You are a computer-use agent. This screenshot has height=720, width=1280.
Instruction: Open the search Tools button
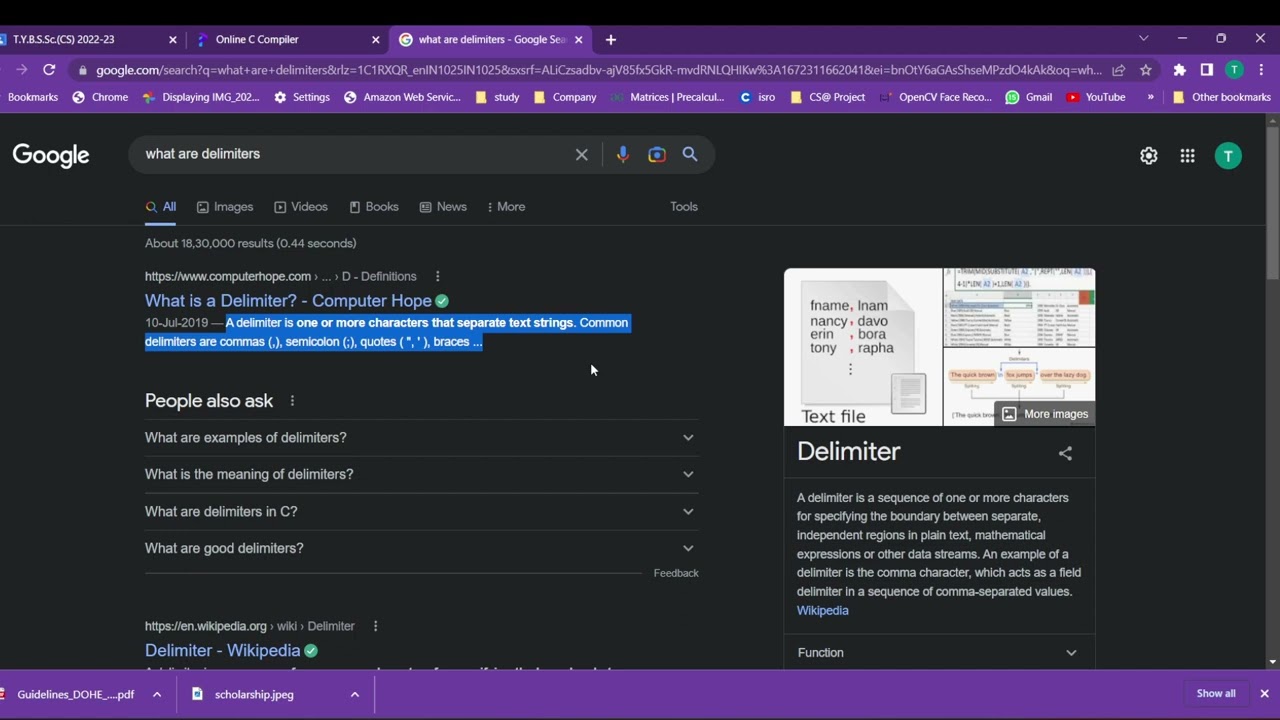(684, 207)
